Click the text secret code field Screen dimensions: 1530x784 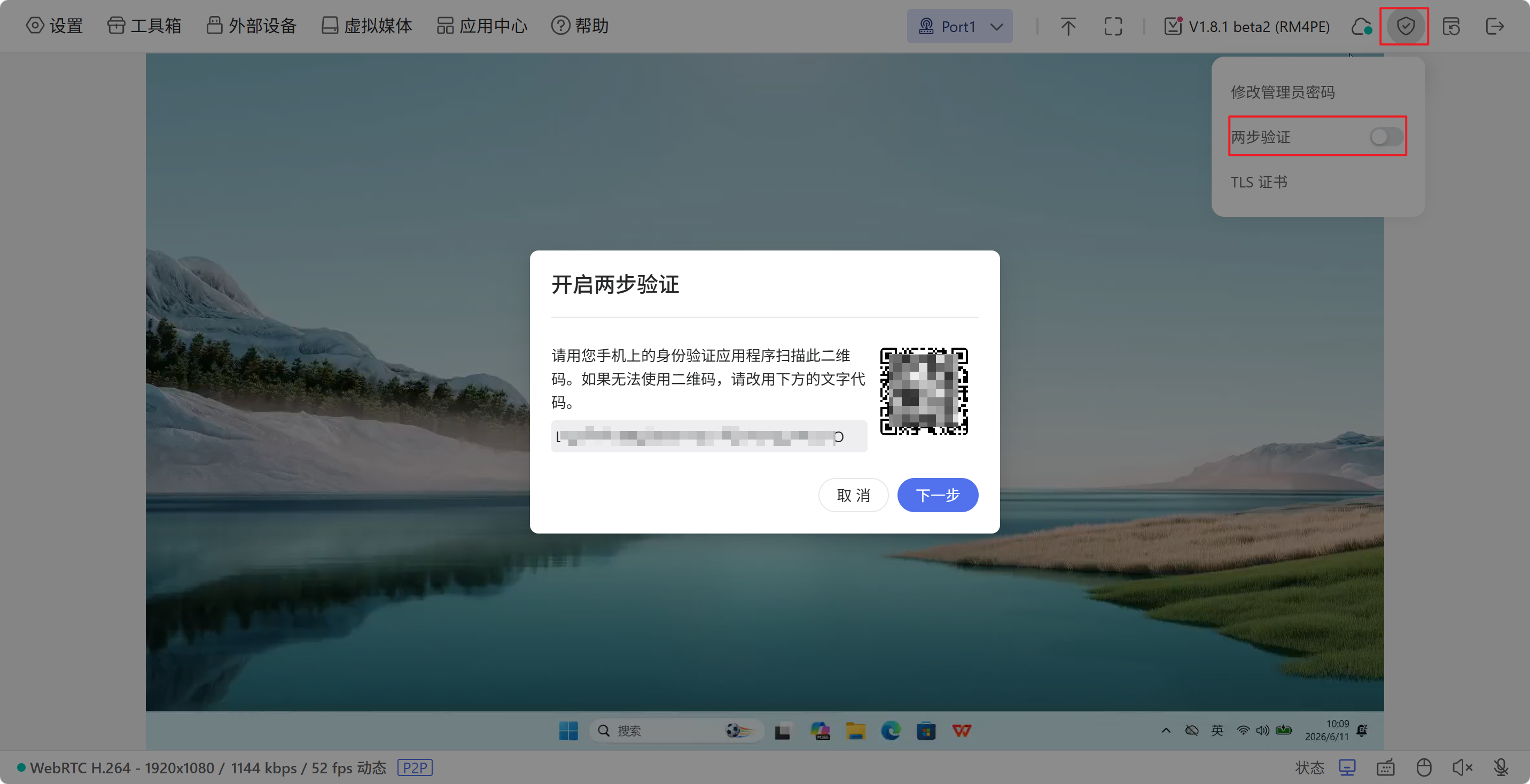coord(708,436)
